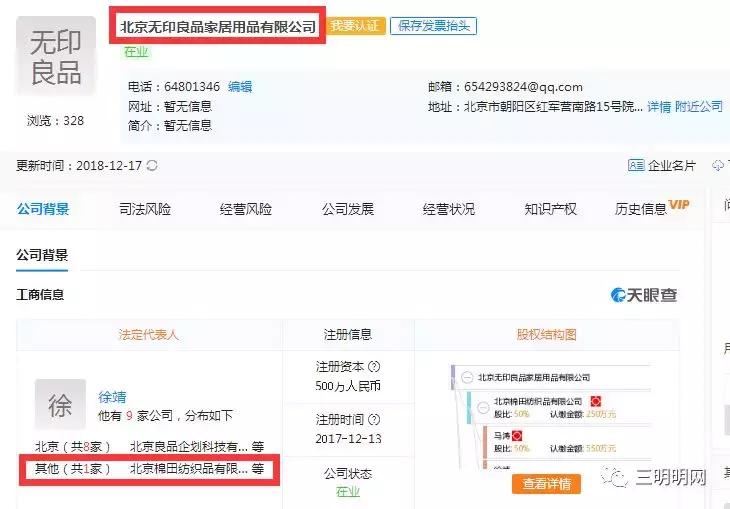Click the 企业名片 card icon
The height and width of the screenshot is (509, 730).
(x=636, y=165)
